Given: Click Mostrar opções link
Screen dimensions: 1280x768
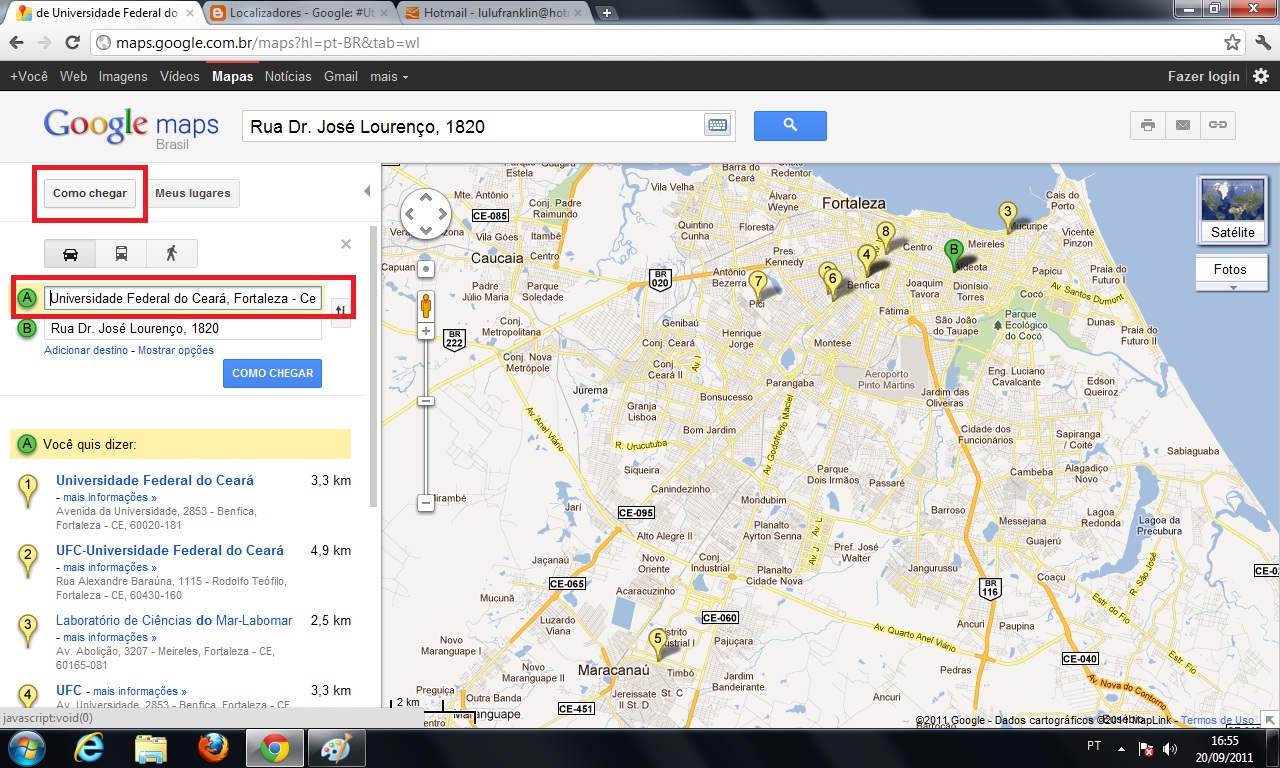Looking at the screenshot, I should tap(176, 350).
